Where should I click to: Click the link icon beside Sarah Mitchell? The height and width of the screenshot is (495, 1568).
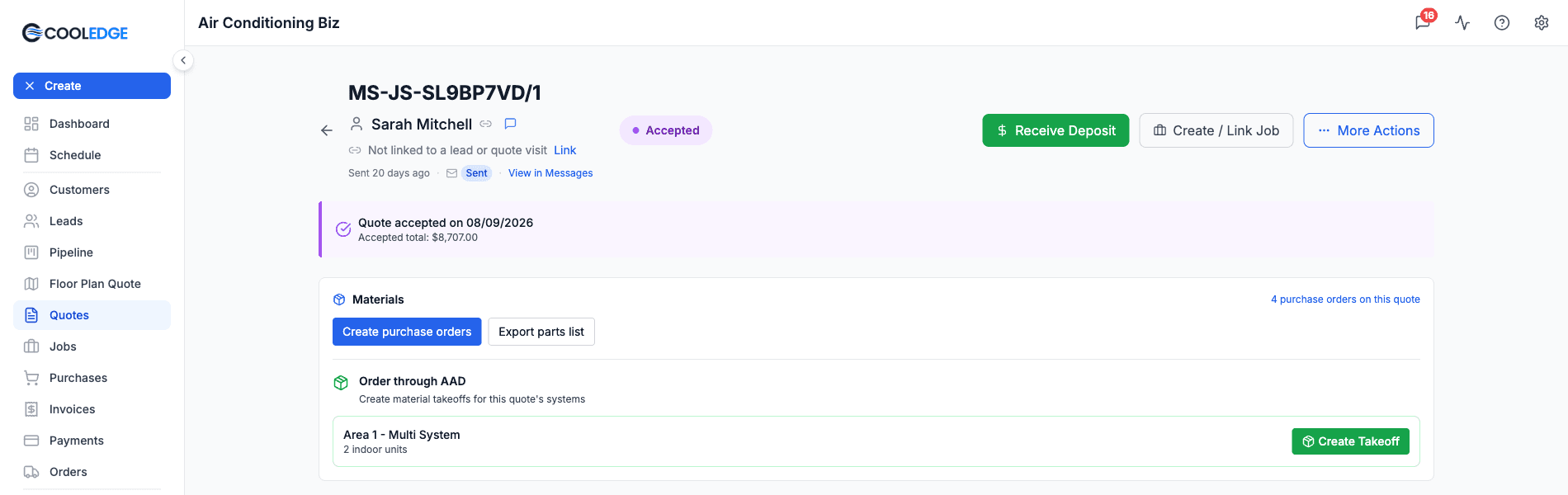click(x=486, y=124)
